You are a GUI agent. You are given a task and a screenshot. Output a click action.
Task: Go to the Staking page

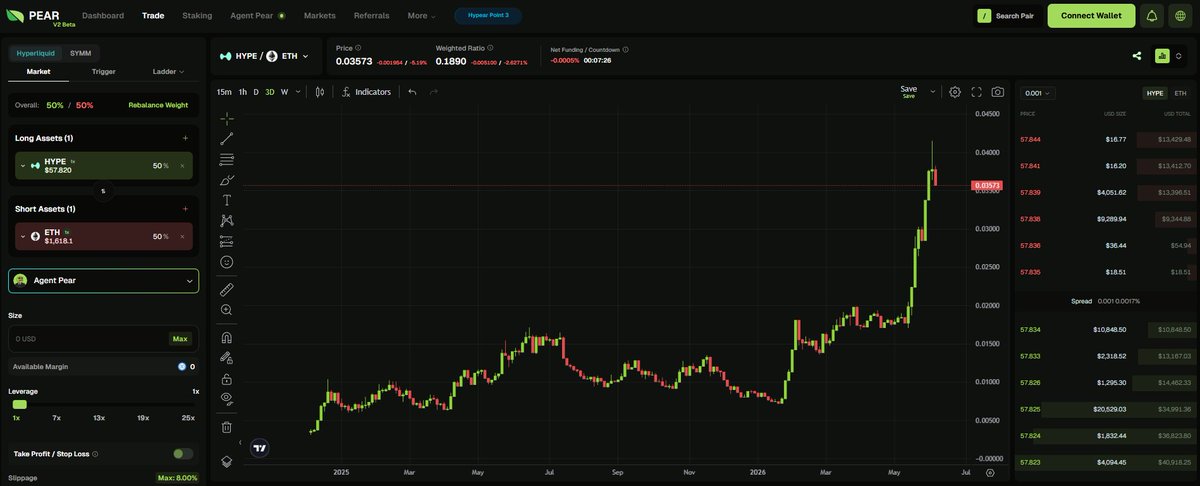pos(197,16)
